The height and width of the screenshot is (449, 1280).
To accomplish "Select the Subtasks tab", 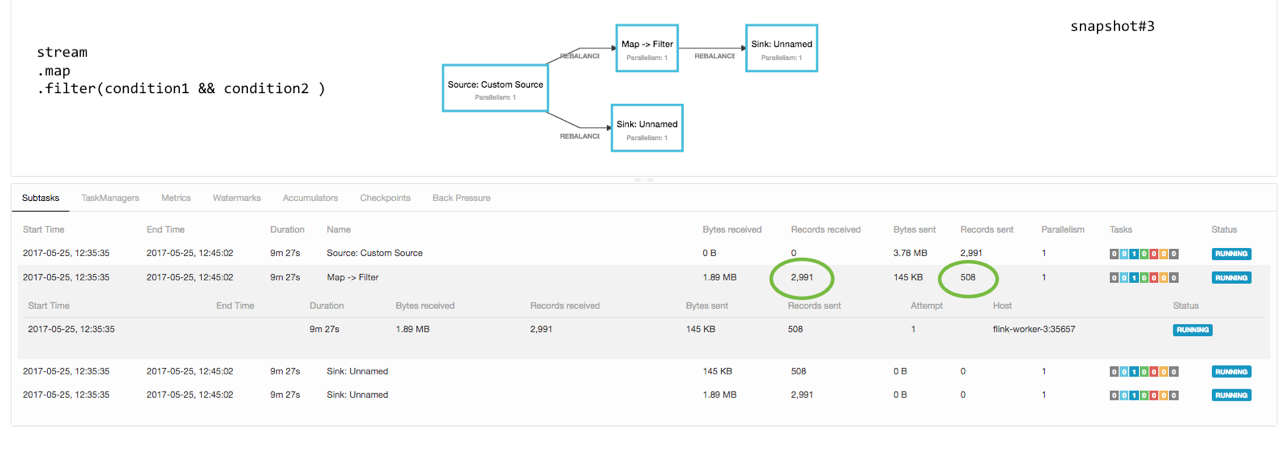I will [40, 198].
